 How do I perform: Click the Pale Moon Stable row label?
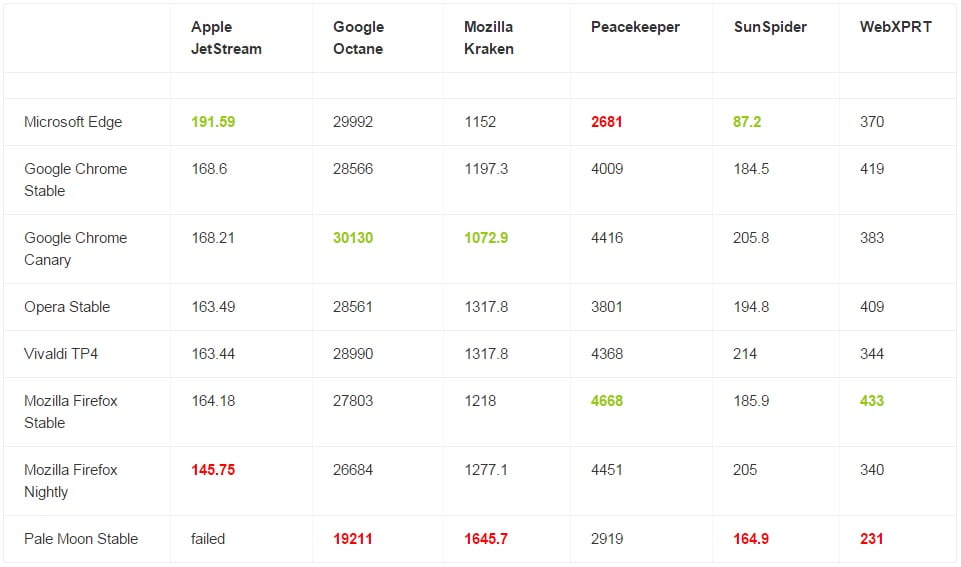[x=81, y=539]
